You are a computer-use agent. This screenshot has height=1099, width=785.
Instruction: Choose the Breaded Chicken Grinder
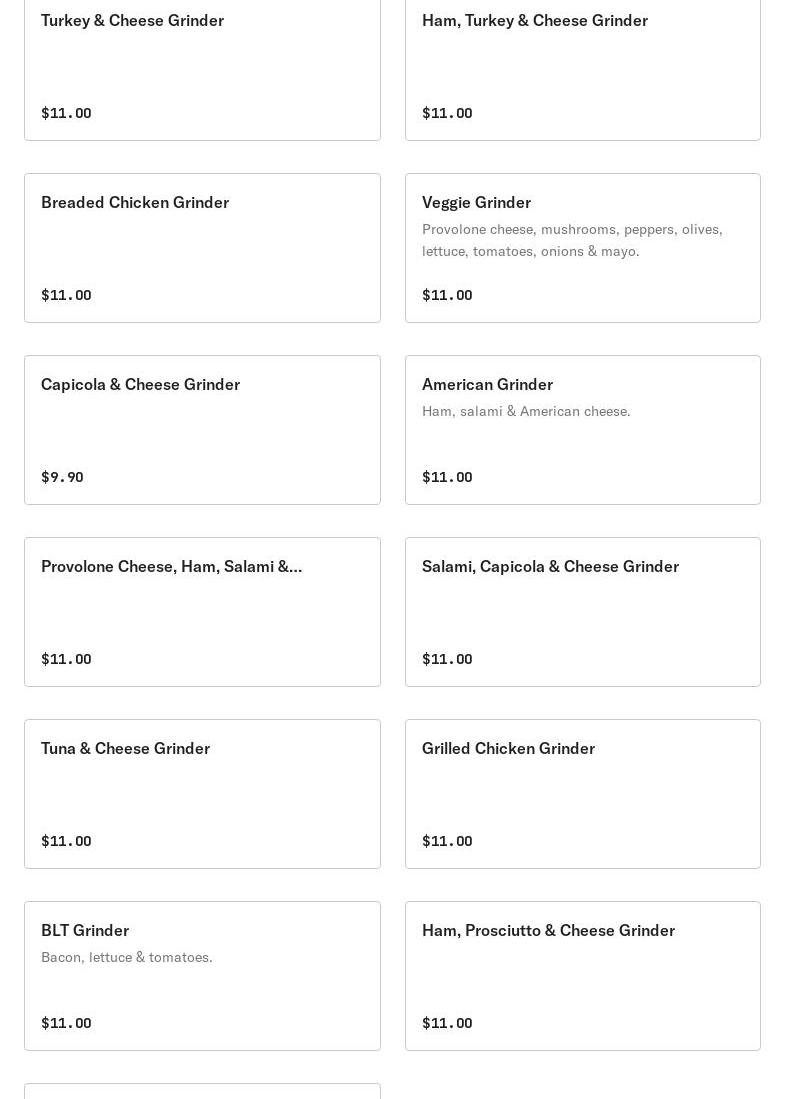[x=203, y=248]
